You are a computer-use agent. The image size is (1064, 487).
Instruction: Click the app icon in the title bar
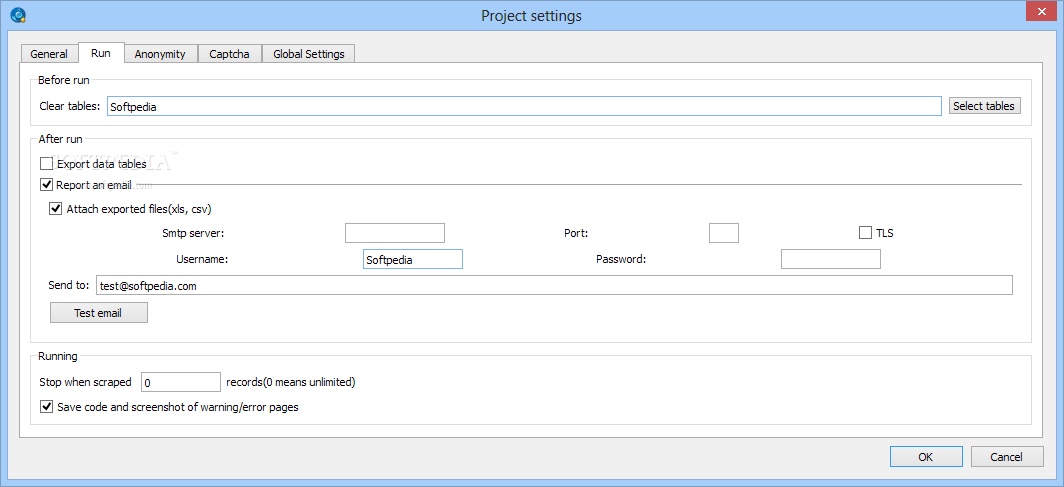click(18, 15)
